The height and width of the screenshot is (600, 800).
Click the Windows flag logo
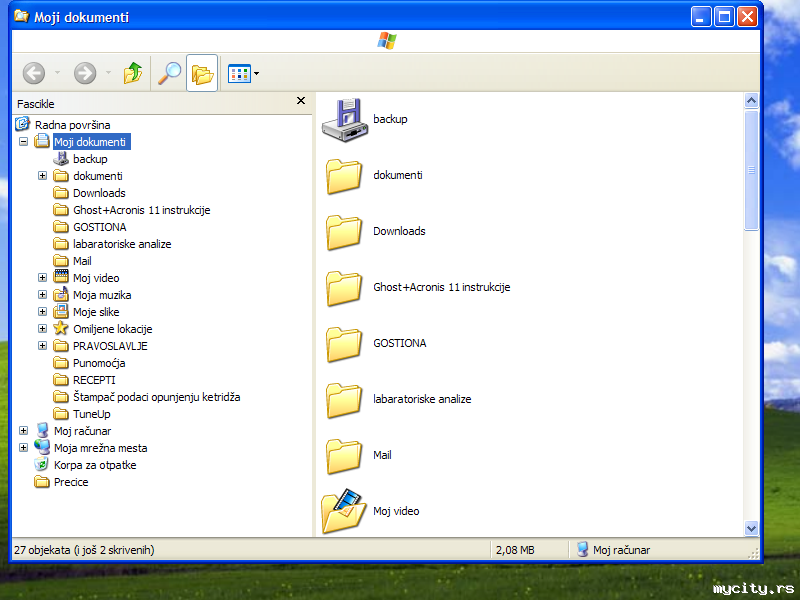click(387, 41)
